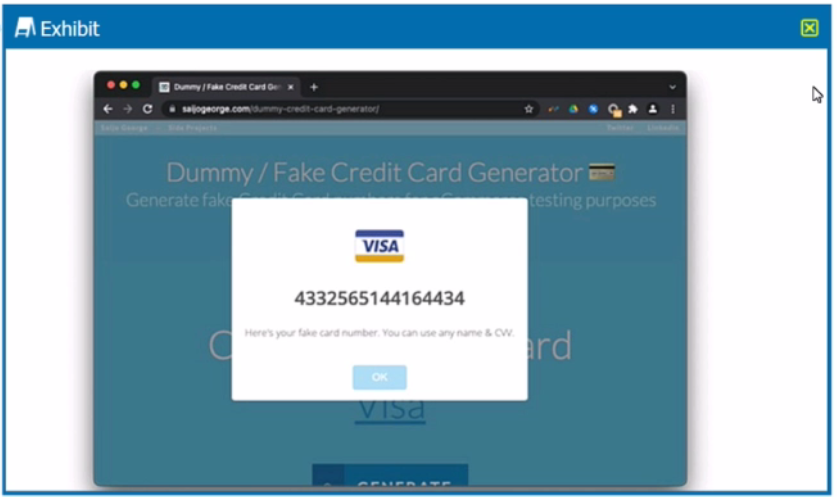This screenshot has height=497, width=837.
Task: Expand the tab search chevron dropdown
Action: click(x=673, y=87)
